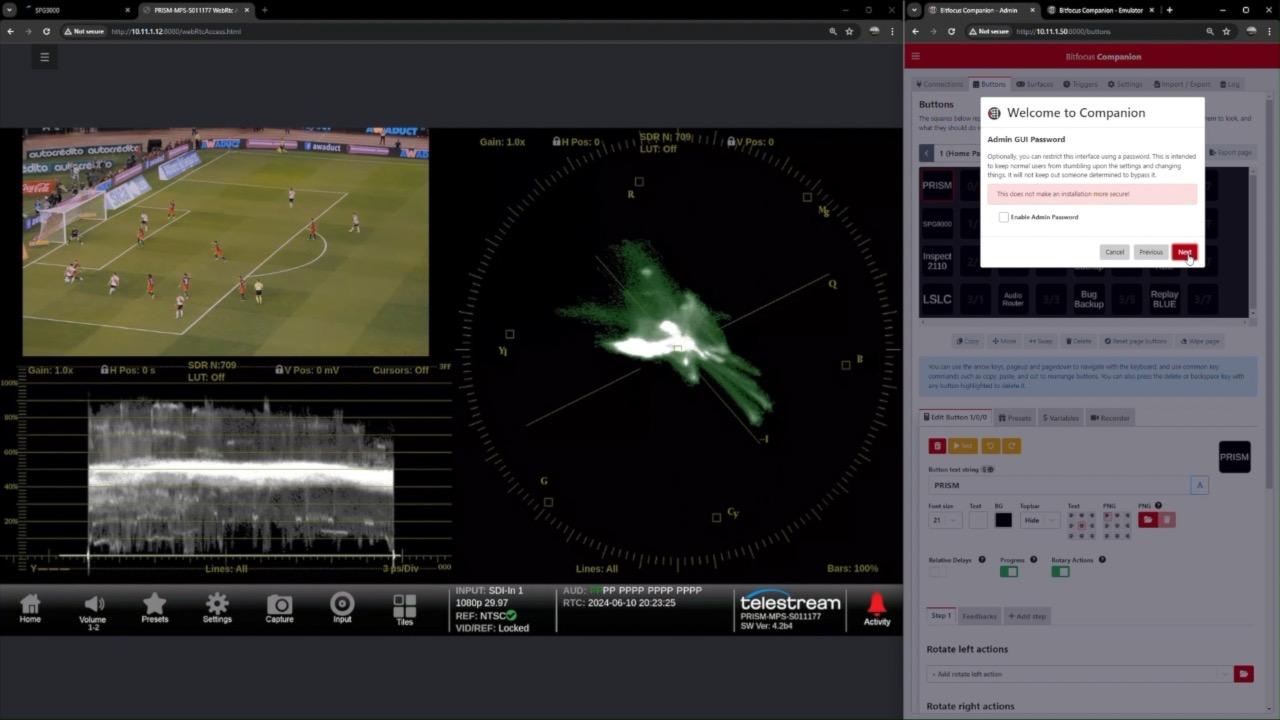This screenshot has height=720, width=1280.
Task: Open the PRISM page hamburger menu
Action: (x=44, y=57)
